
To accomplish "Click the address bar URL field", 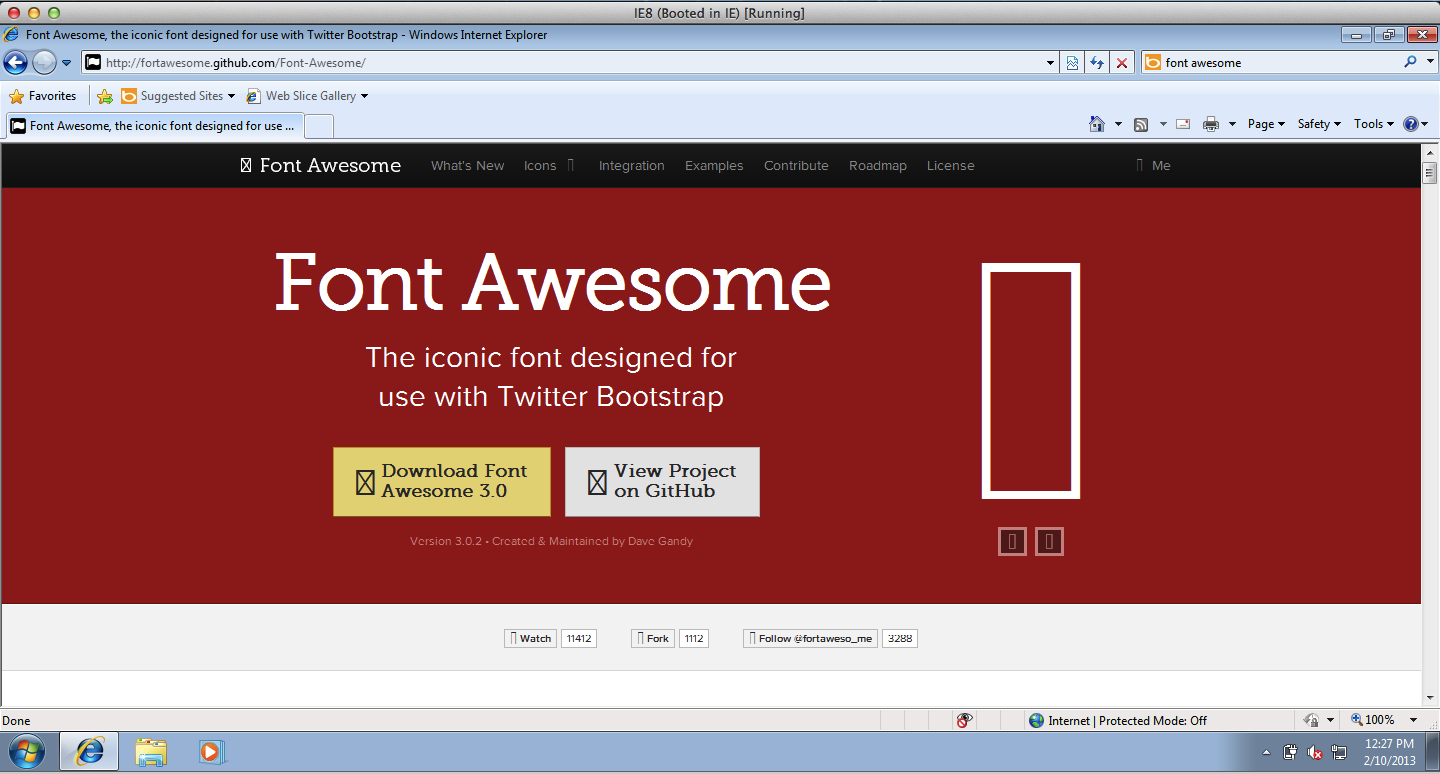I will tap(562, 62).
